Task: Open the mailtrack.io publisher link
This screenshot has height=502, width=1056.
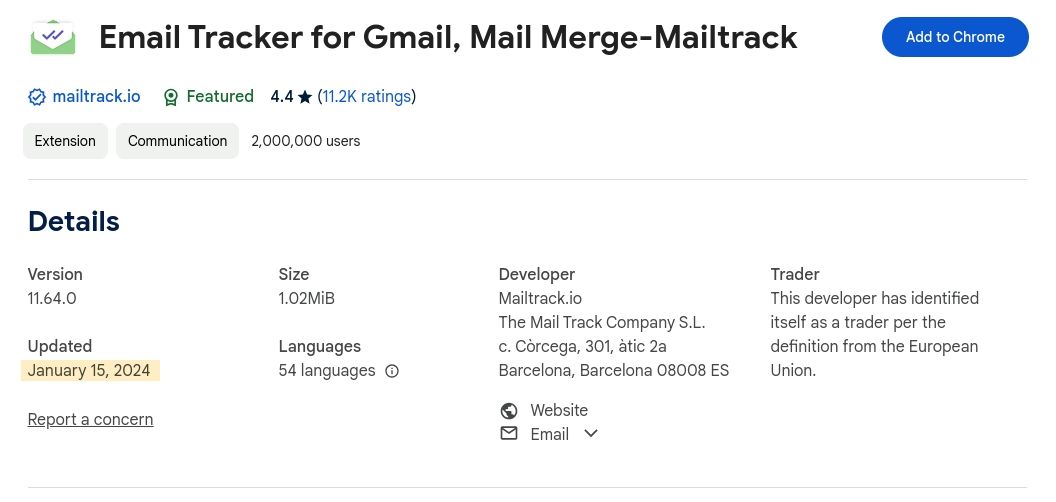Action: pyautogui.click(x=96, y=97)
